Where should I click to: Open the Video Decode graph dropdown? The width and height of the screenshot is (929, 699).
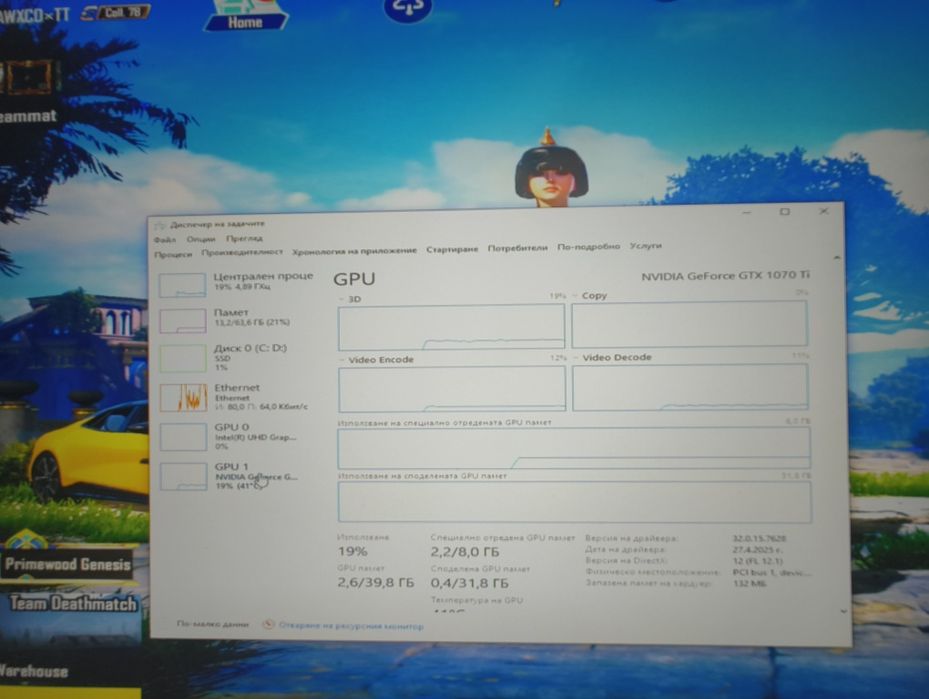coord(613,357)
